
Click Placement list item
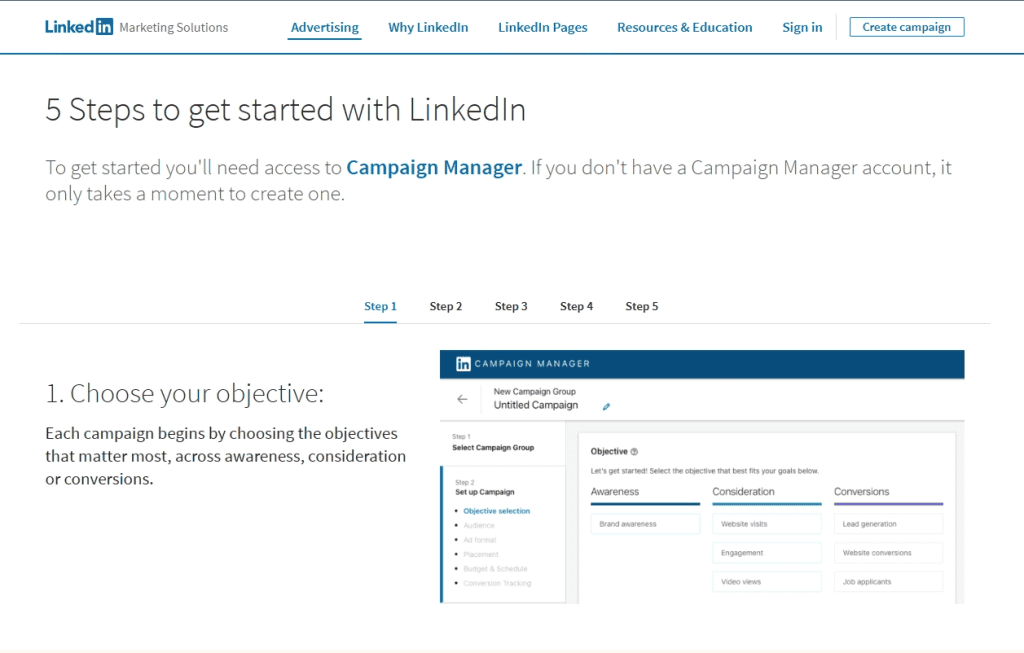tap(481, 554)
